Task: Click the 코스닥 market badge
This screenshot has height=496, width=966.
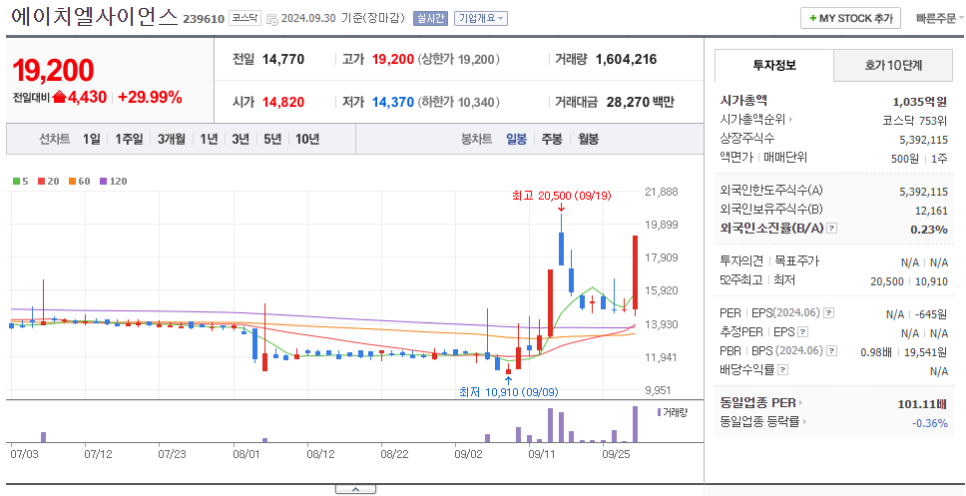Action: pyautogui.click(x=246, y=18)
